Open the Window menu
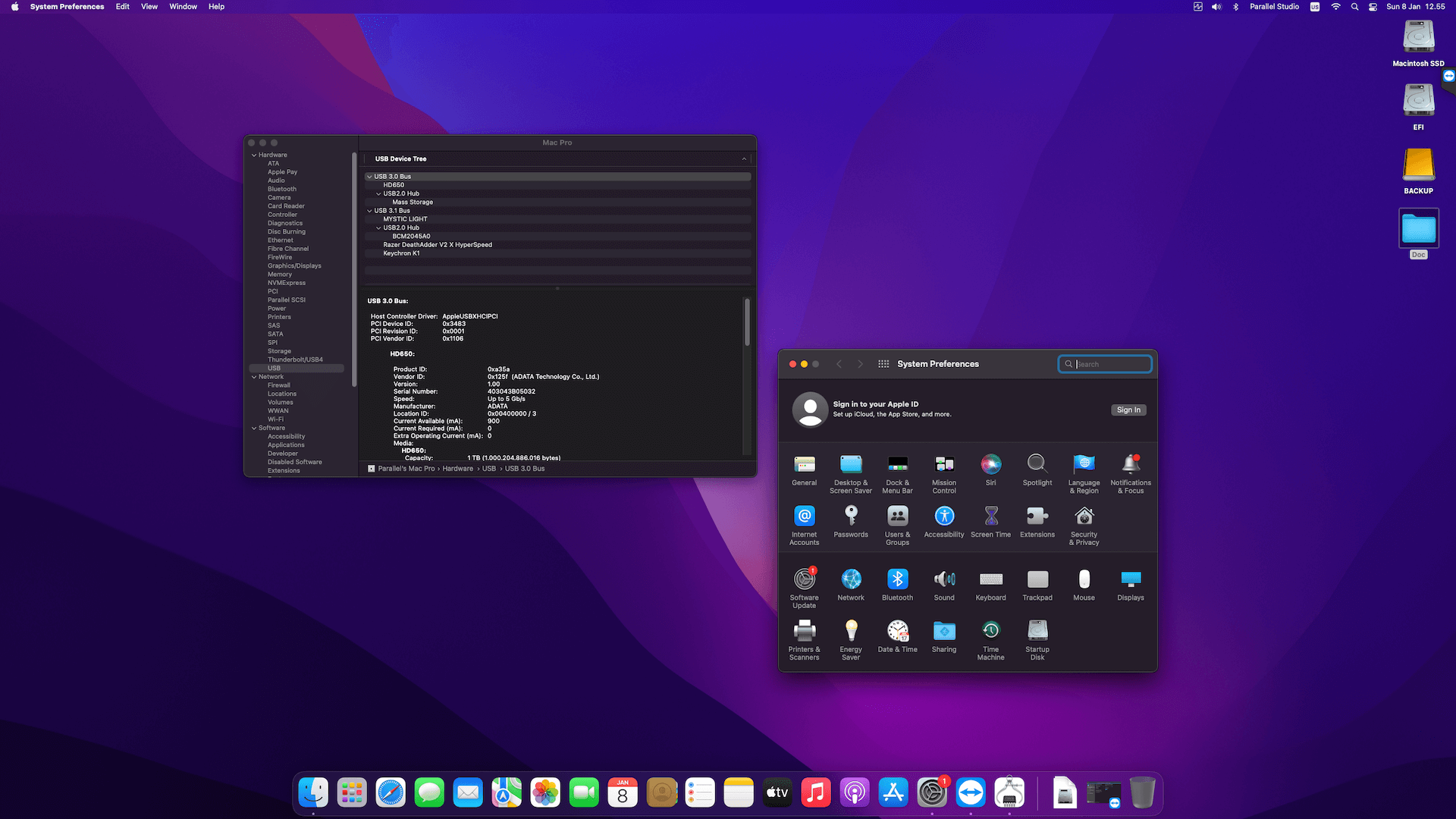 coord(183,7)
